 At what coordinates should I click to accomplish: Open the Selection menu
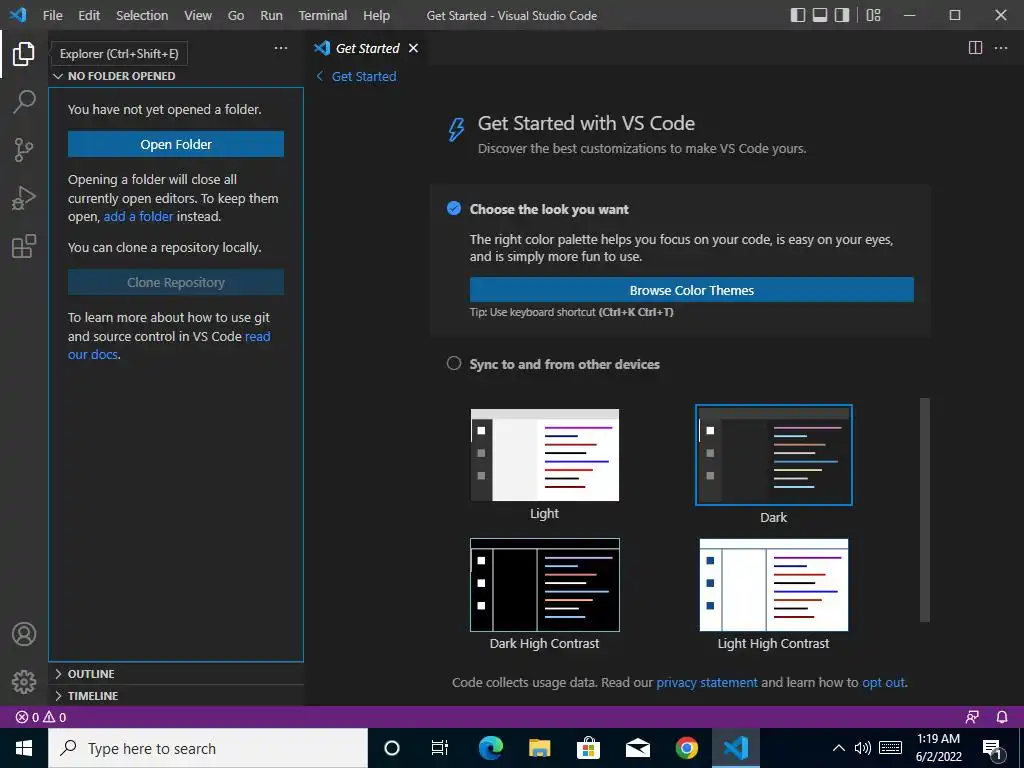click(142, 15)
